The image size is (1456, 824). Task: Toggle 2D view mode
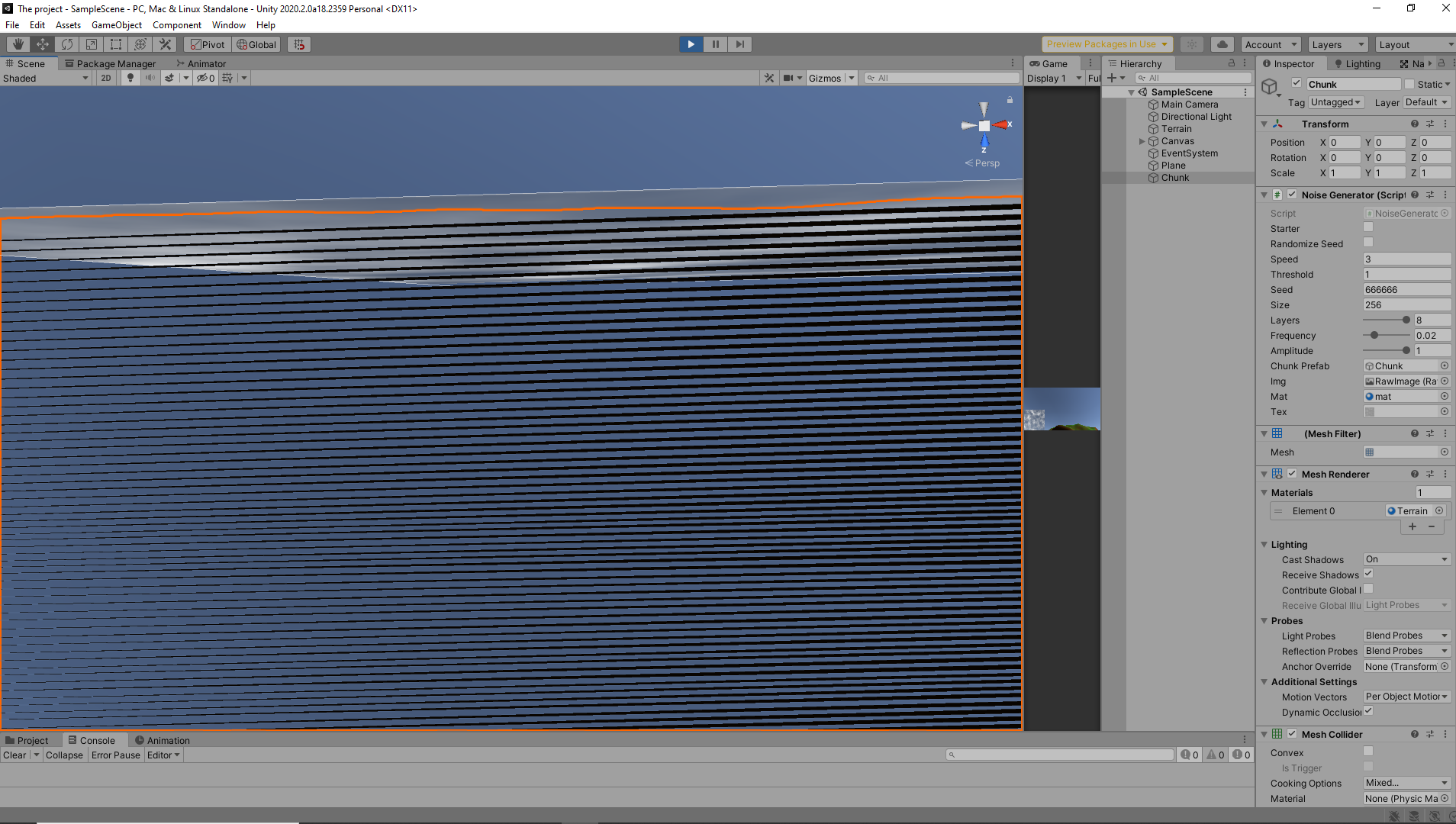pyautogui.click(x=106, y=78)
